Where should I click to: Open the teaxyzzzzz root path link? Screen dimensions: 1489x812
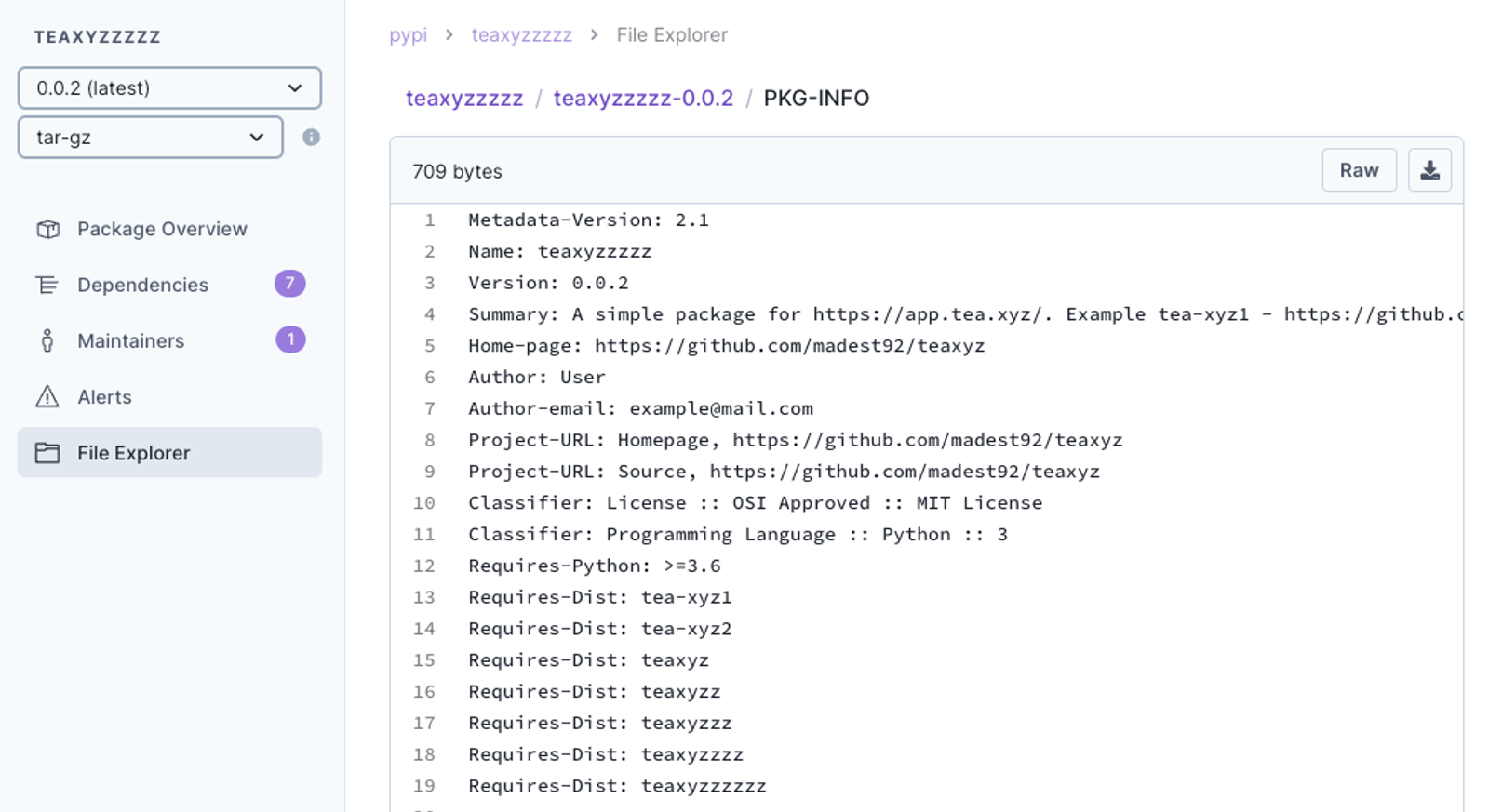point(464,99)
